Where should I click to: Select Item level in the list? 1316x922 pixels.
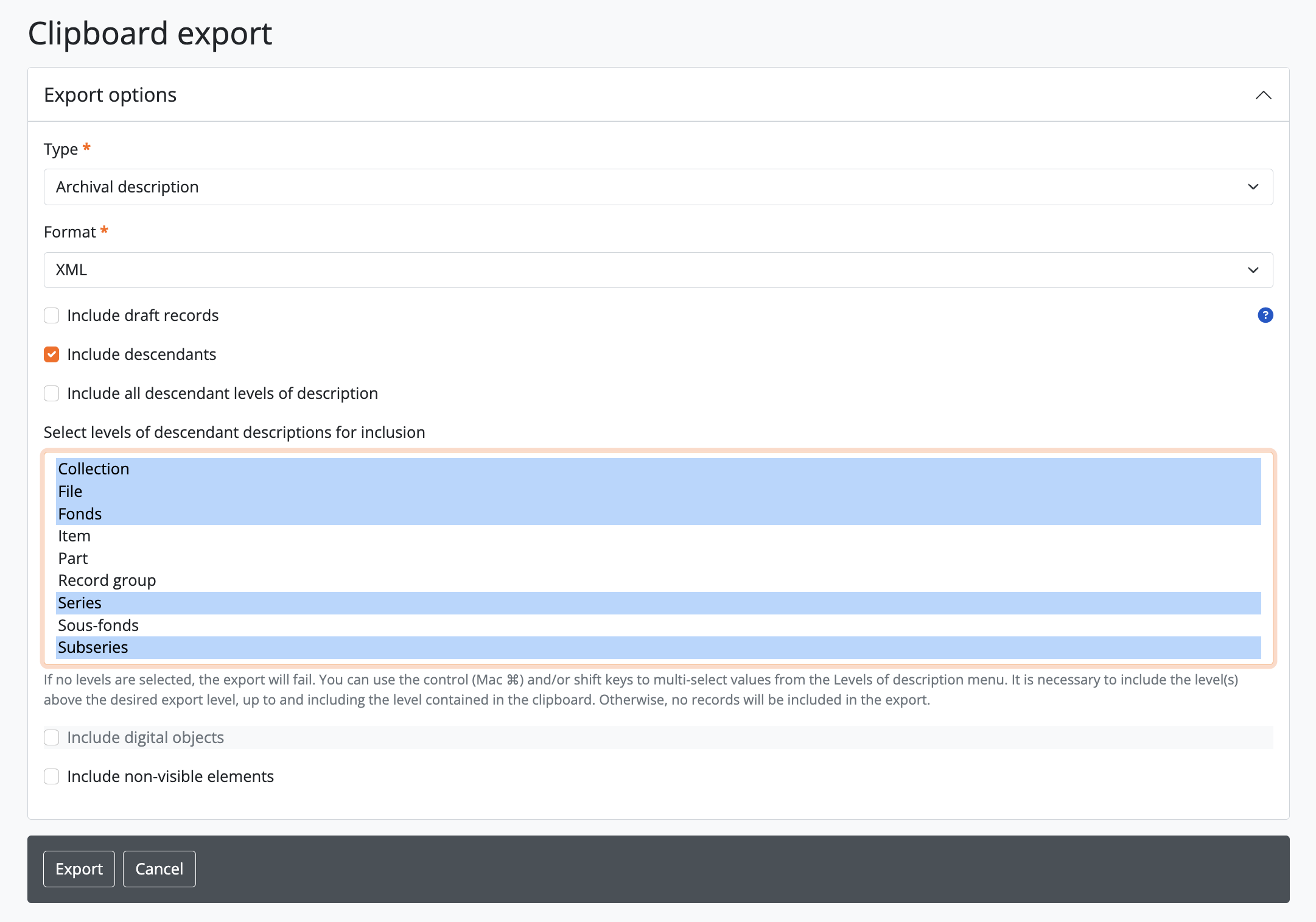(x=74, y=536)
